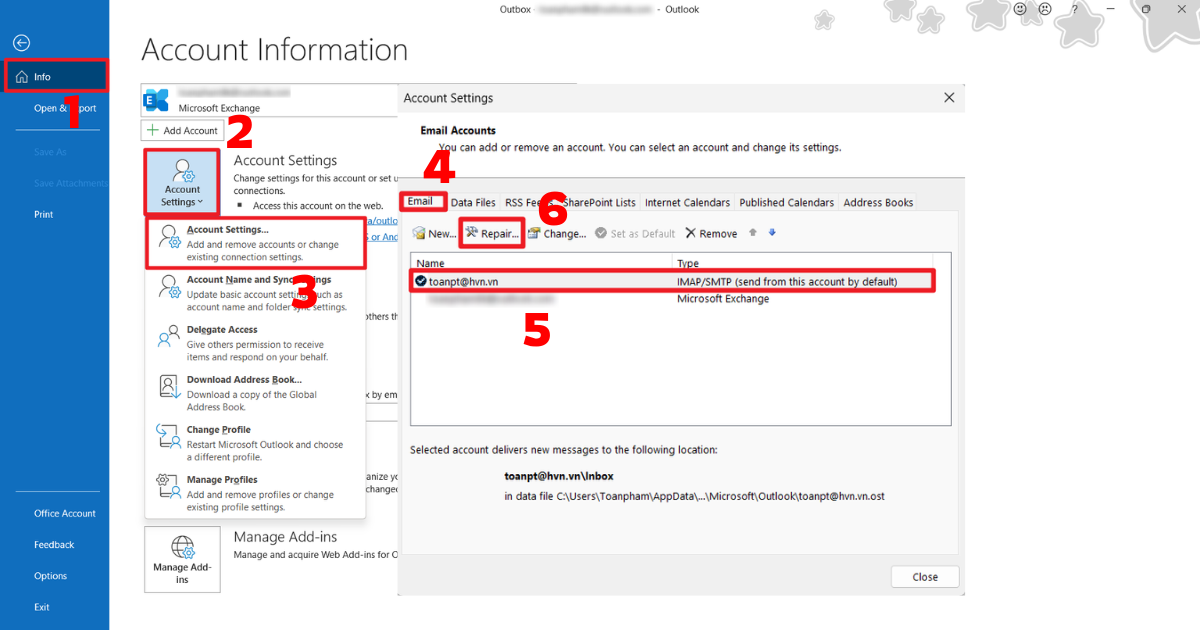Choose Delegate Access menu entry
The height and width of the screenshot is (630, 1200).
click(256, 343)
